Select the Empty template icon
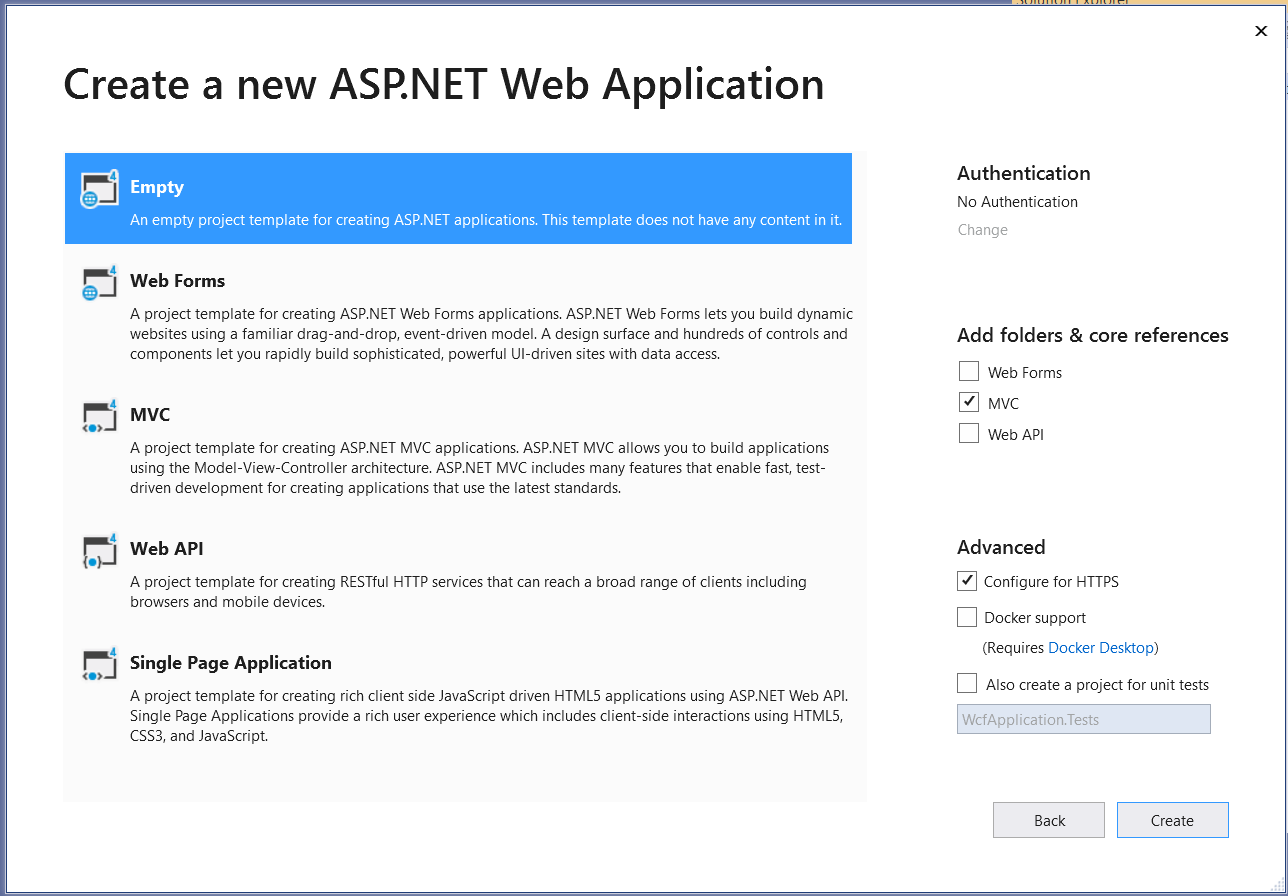The width and height of the screenshot is (1288, 896). (x=98, y=191)
